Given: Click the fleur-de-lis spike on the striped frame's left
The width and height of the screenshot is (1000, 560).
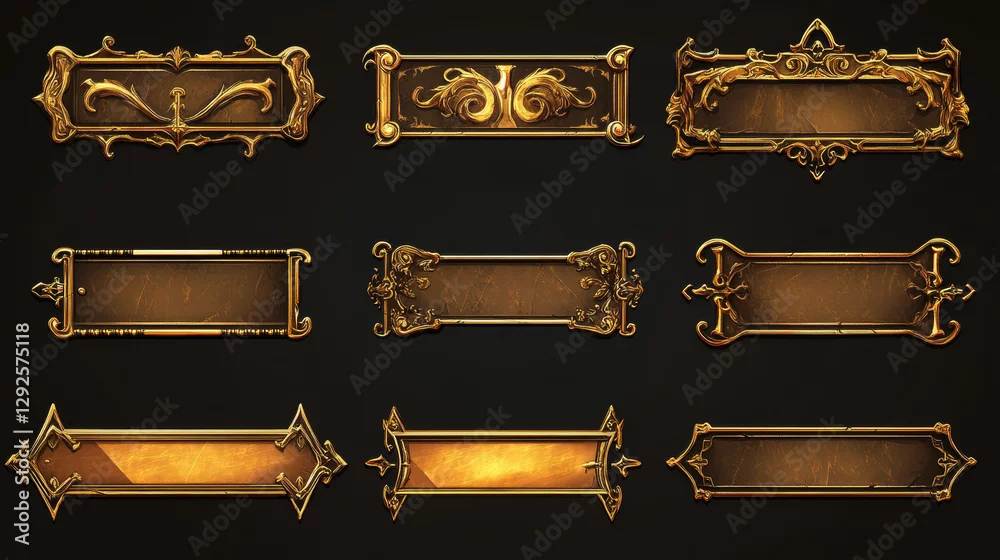Looking at the screenshot, I should (x=48, y=291).
